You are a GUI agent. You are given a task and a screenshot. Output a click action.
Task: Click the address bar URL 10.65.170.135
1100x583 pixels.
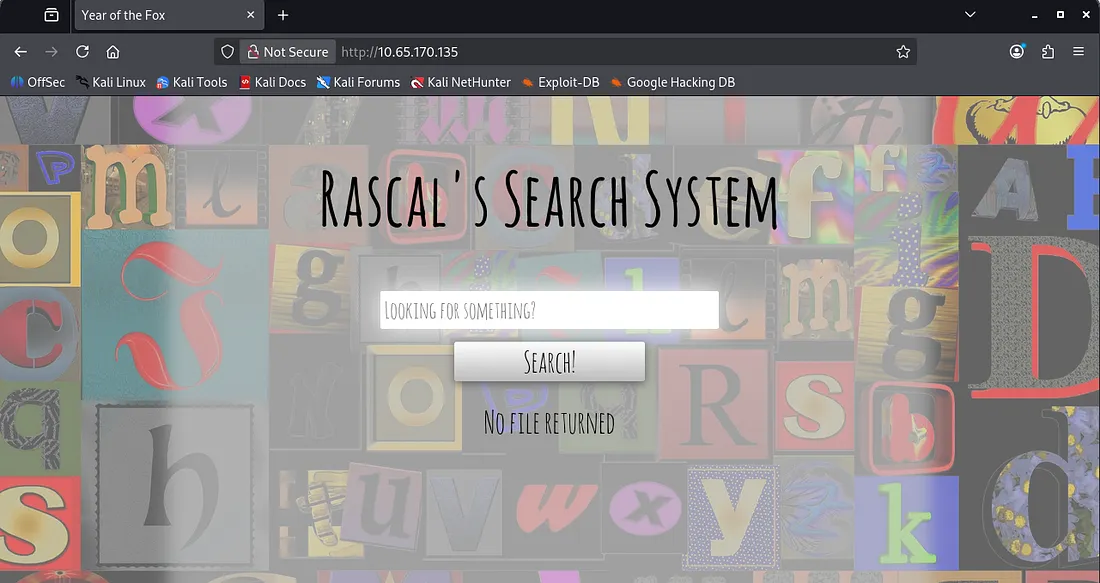pos(400,52)
